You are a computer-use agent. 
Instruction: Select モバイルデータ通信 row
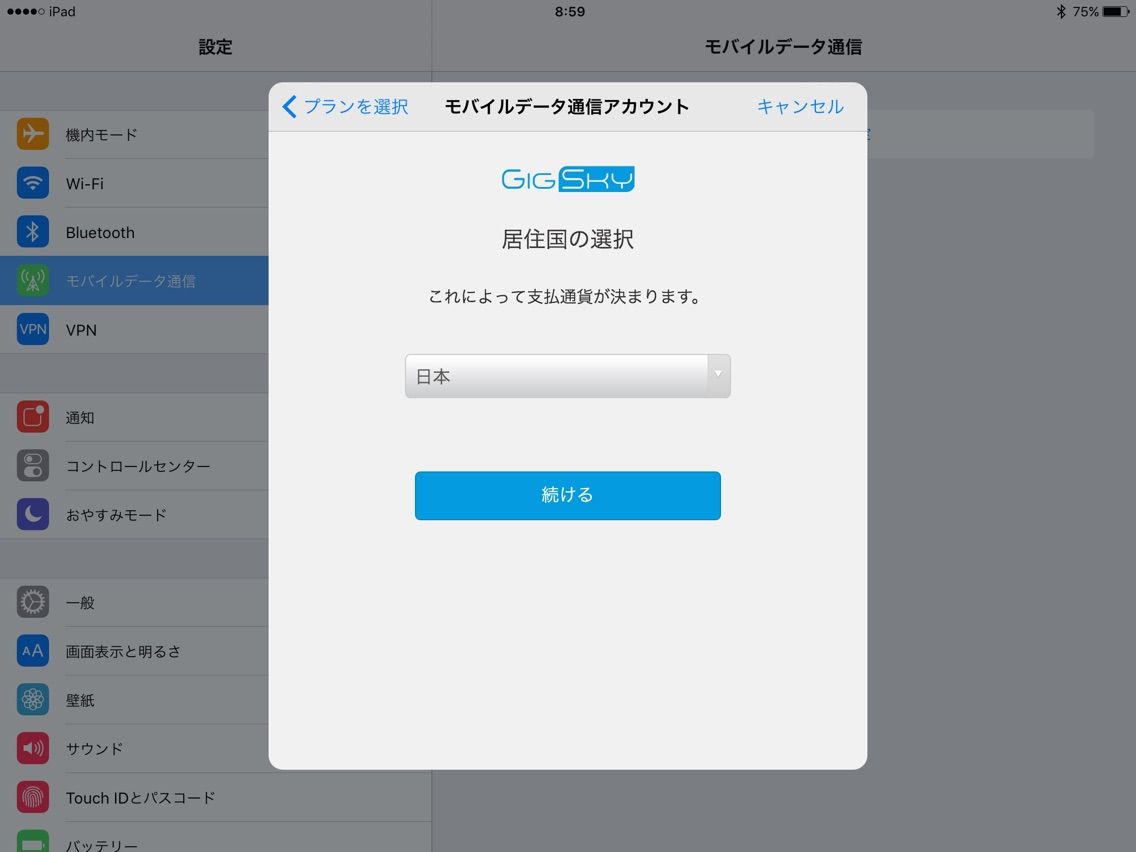point(134,280)
